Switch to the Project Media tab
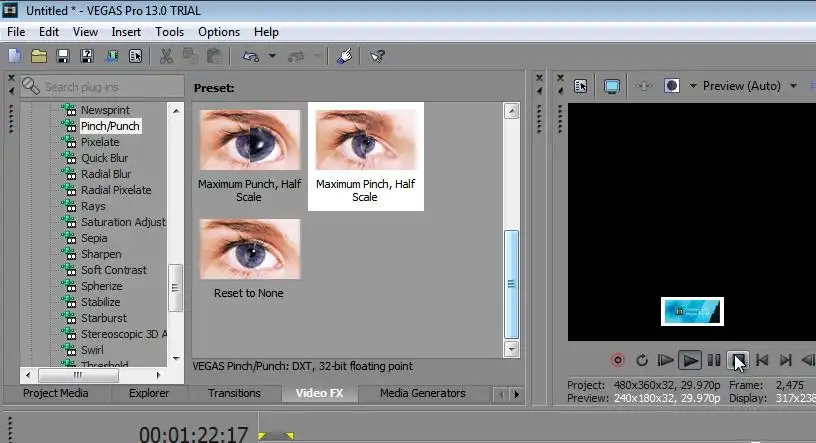This screenshot has width=816, height=443. 56,393
